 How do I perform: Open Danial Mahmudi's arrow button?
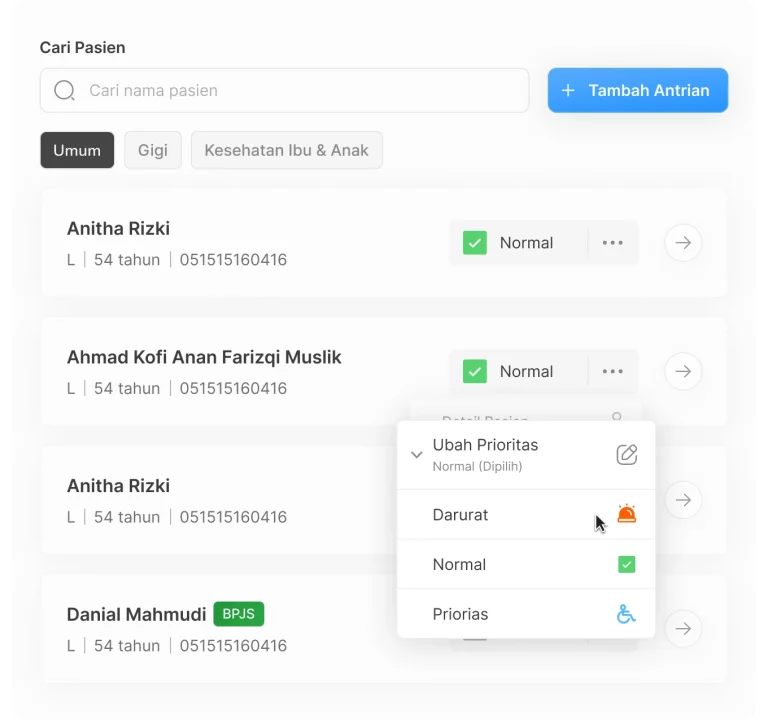tap(683, 629)
